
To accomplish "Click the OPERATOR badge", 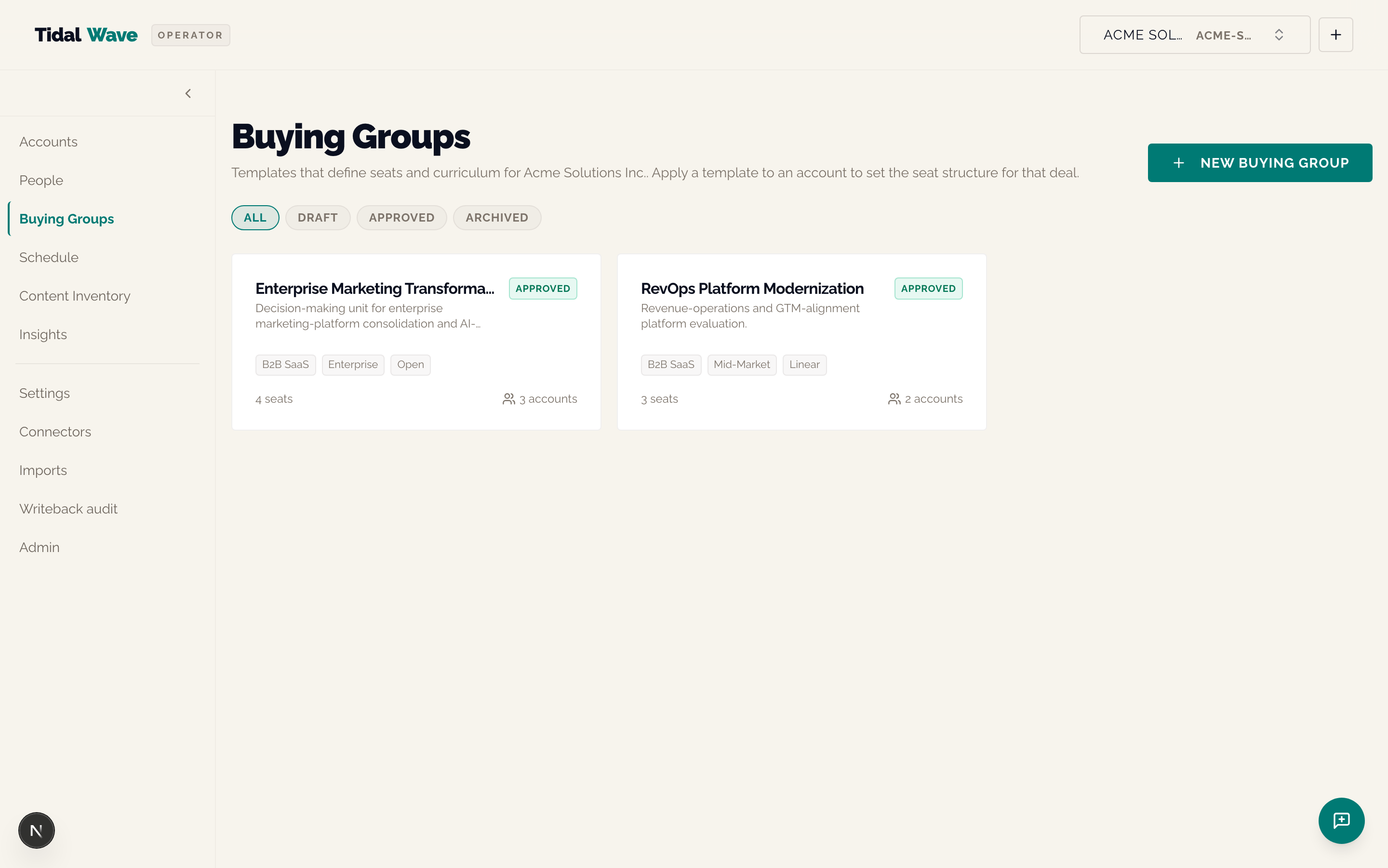I will coord(190,35).
